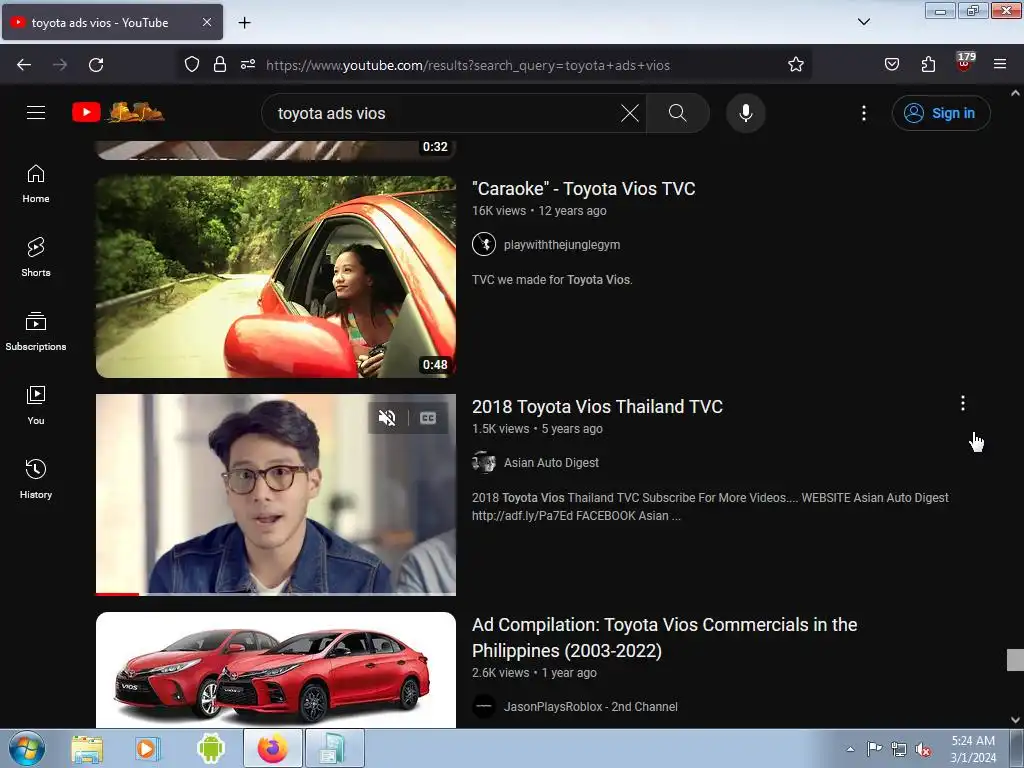Open site permissions icon in address bar
Screen dimensions: 1024x768
pos(248,65)
